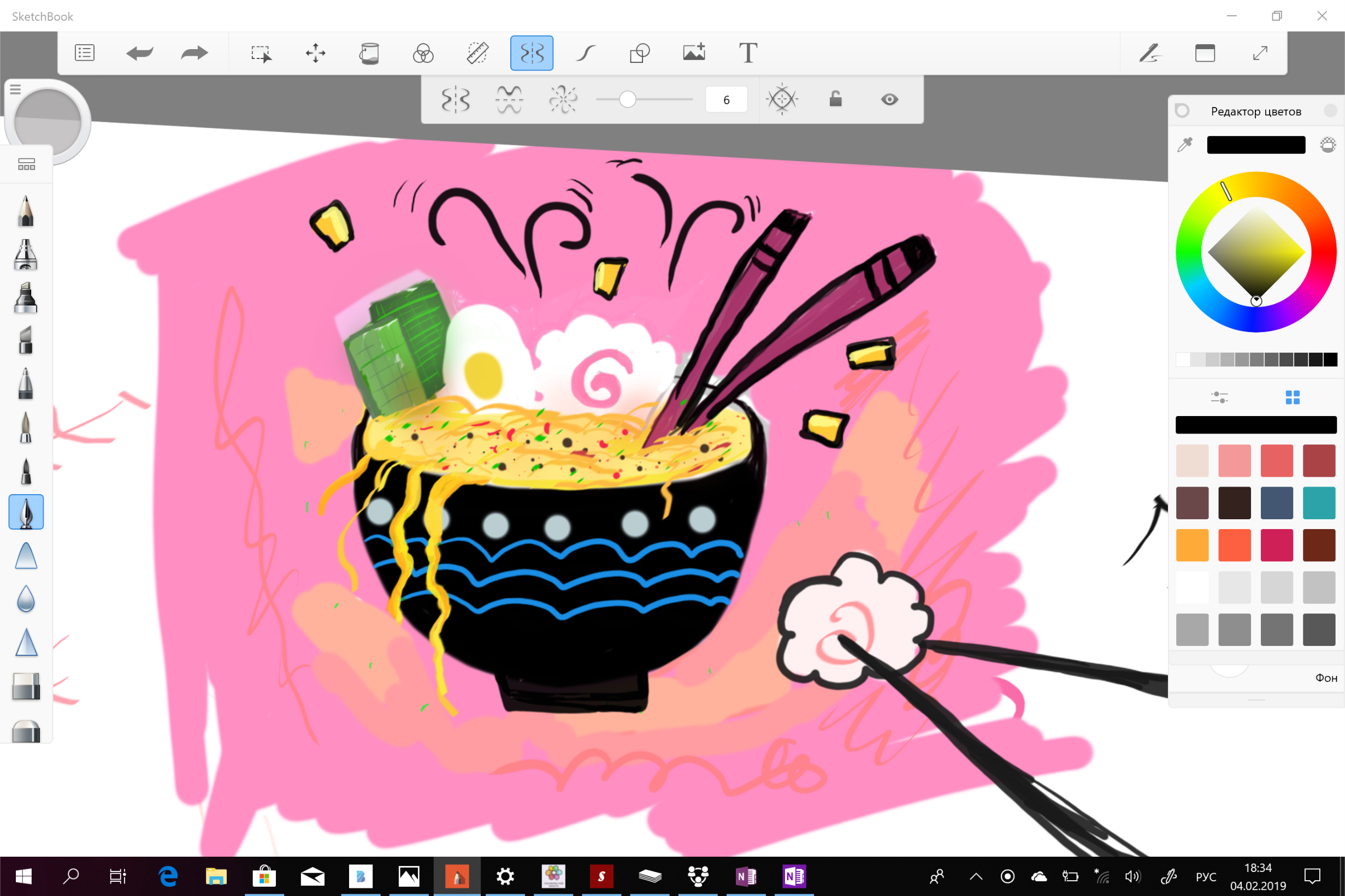
Task: Click the Redo arrow
Action: pyautogui.click(x=194, y=53)
